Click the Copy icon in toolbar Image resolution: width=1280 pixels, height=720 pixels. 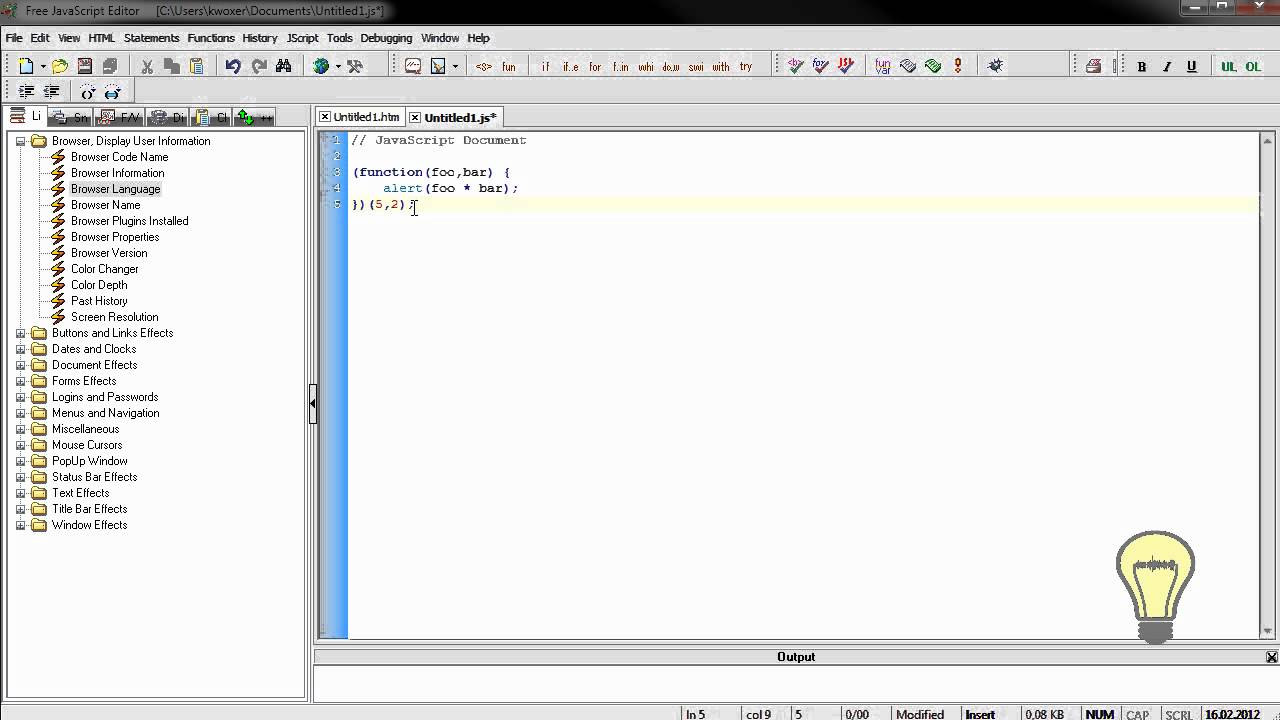point(172,66)
